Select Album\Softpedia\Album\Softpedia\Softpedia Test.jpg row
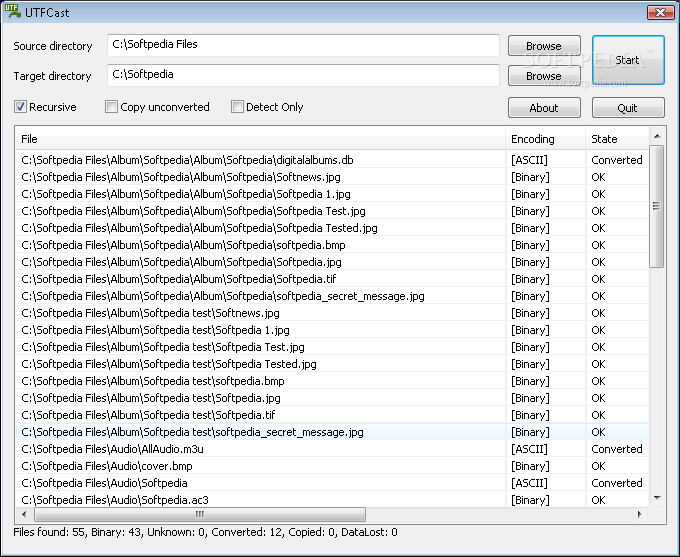The image size is (680, 557). coord(332,211)
